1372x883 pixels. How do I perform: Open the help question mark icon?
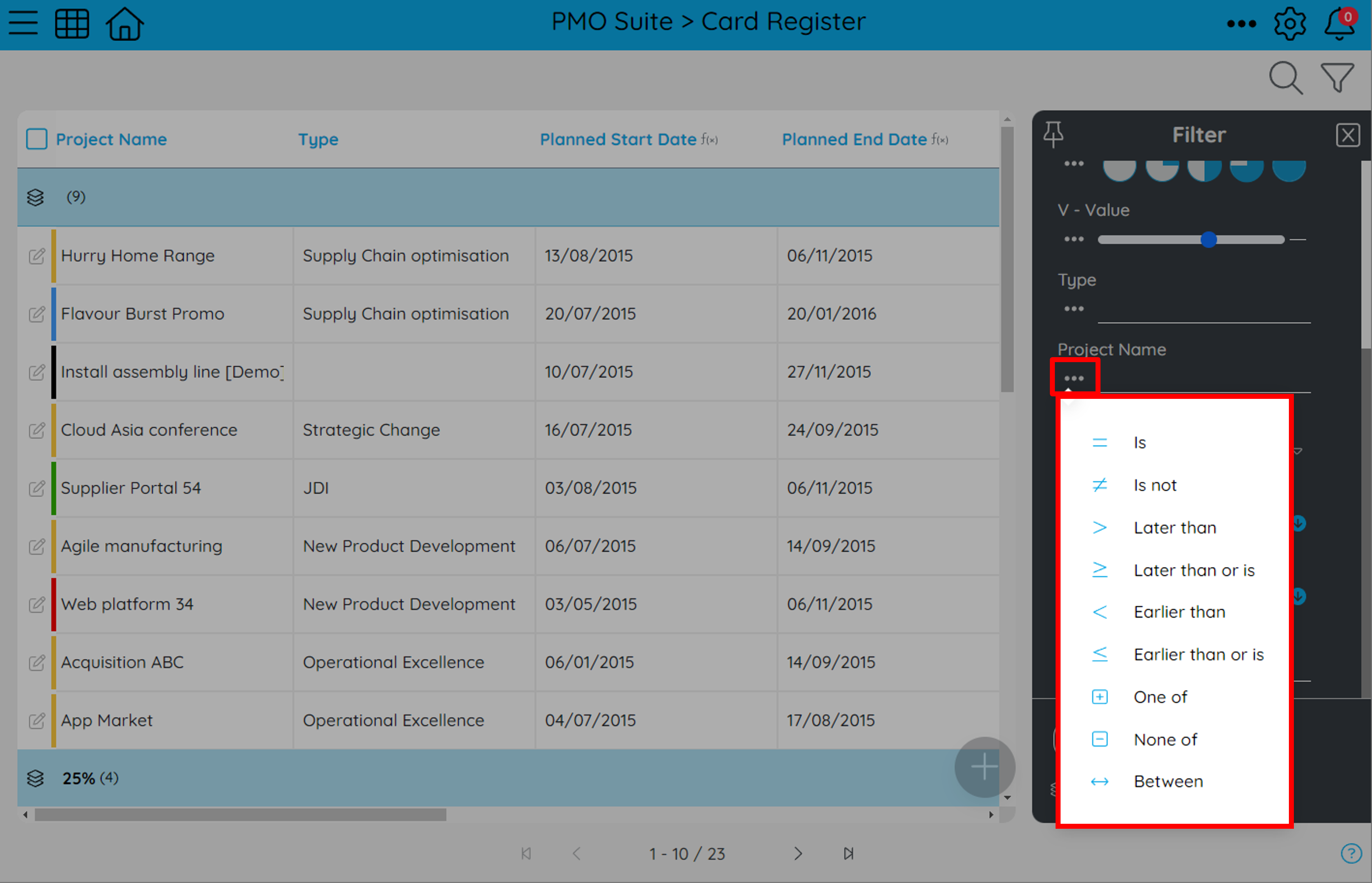click(x=1351, y=853)
